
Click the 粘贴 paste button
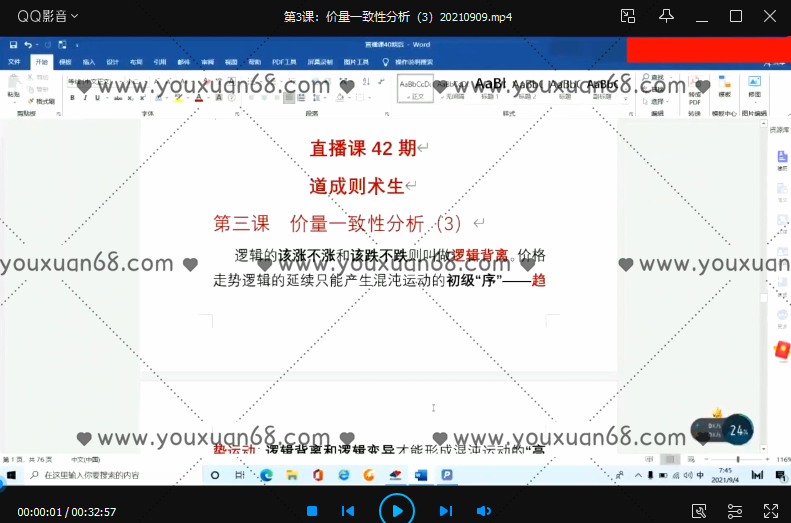(x=14, y=87)
